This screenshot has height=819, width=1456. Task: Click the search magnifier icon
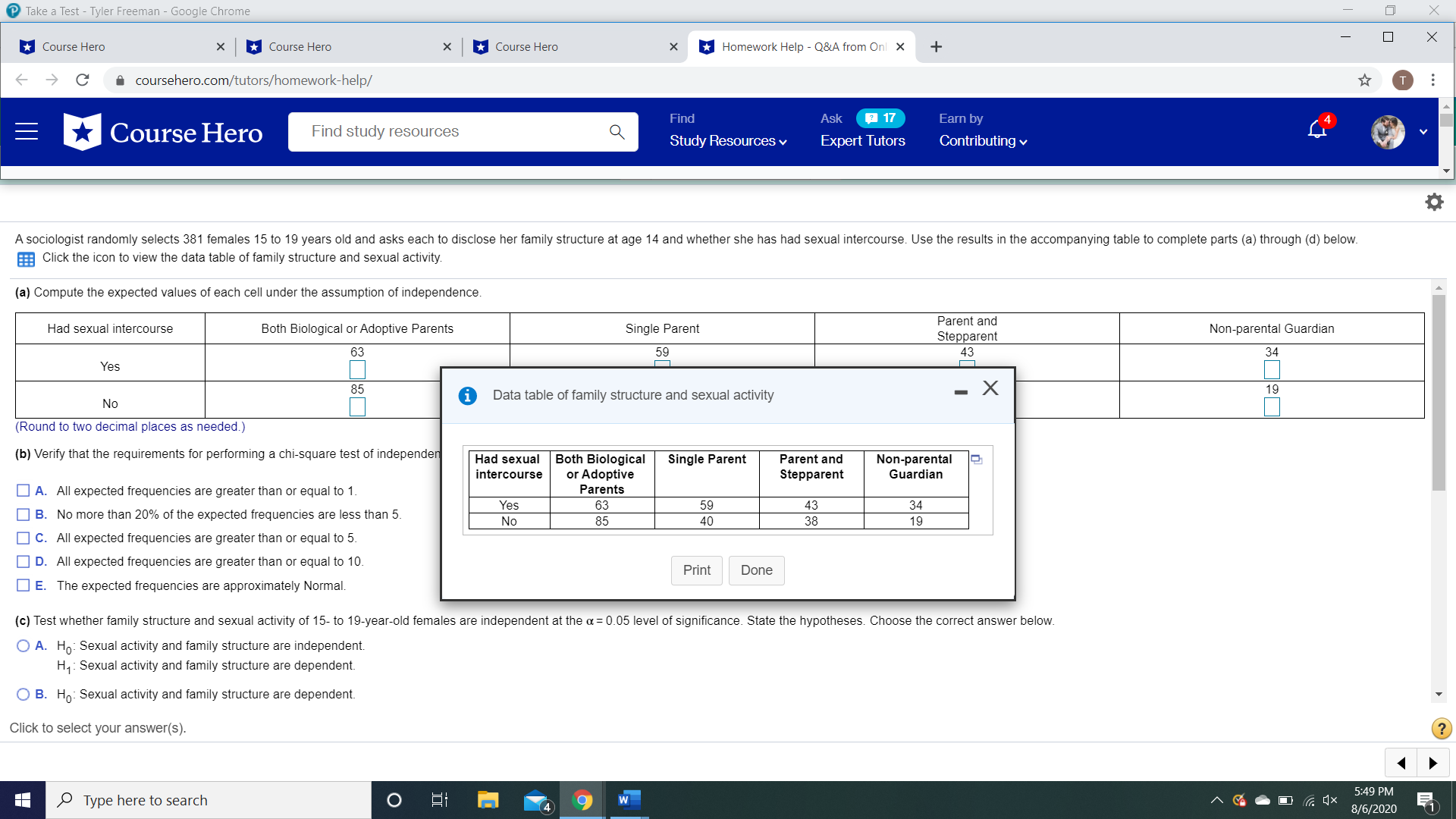(x=617, y=132)
